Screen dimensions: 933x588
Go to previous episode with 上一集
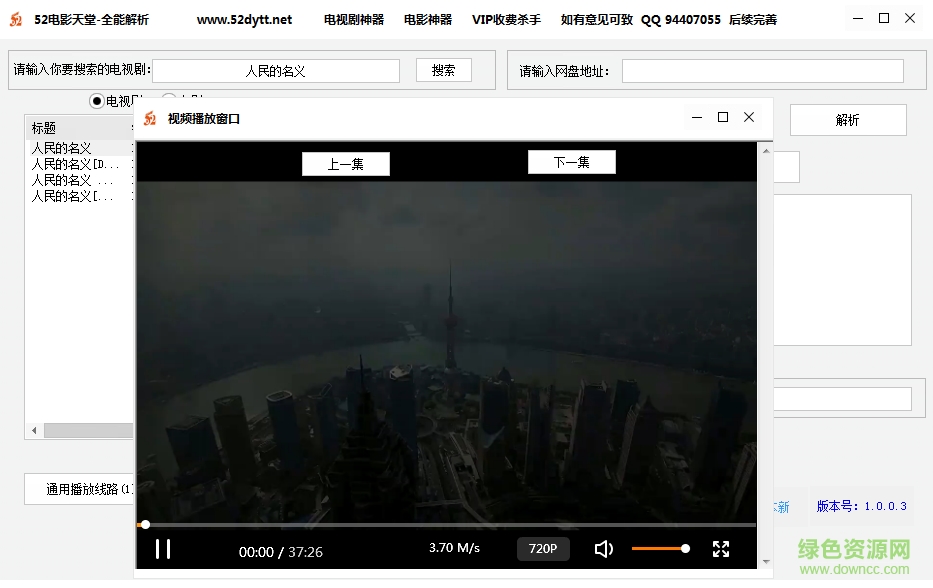coord(345,164)
